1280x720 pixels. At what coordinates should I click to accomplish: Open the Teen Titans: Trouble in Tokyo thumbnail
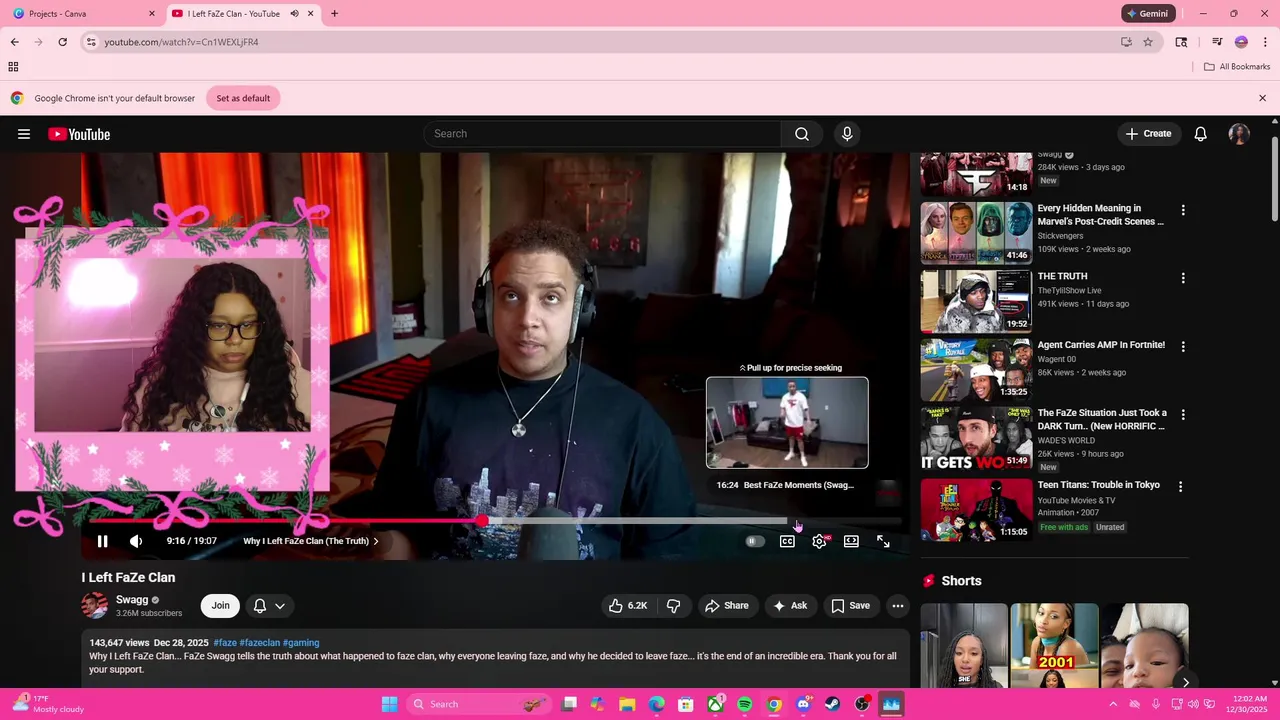976,509
